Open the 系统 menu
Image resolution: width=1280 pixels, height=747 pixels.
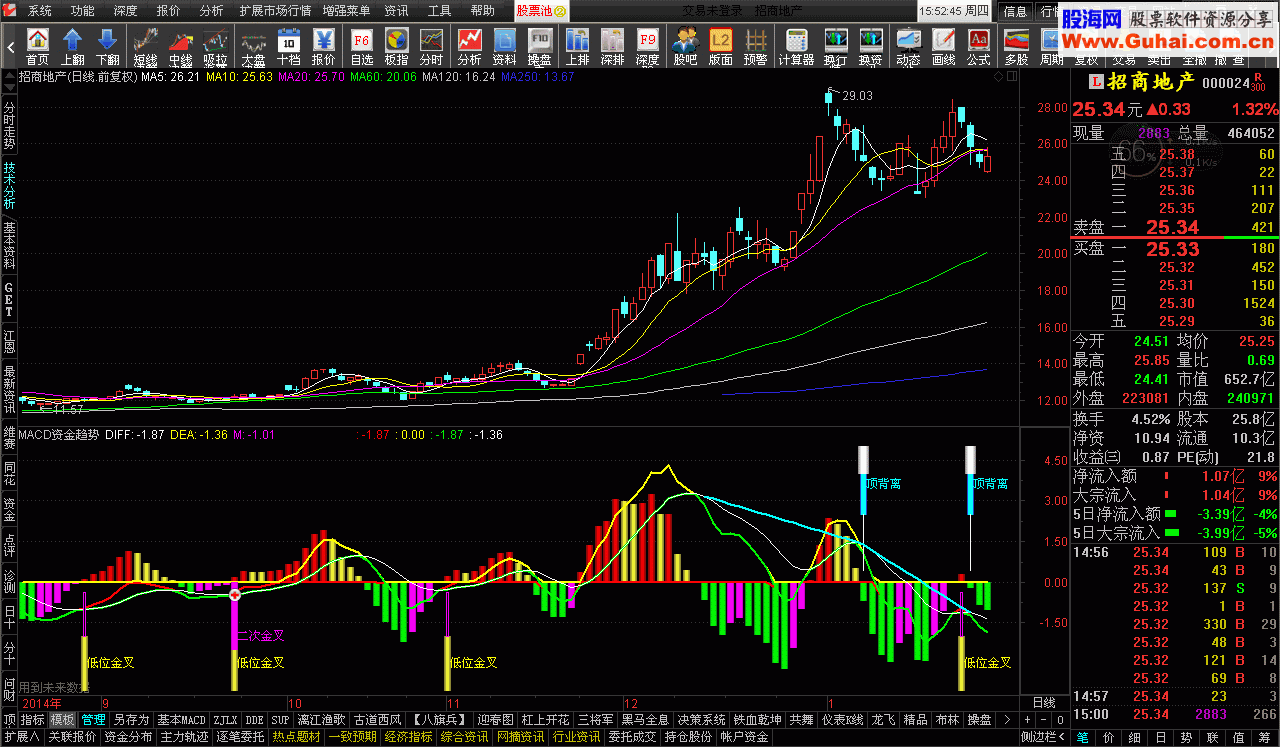coord(40,11)
